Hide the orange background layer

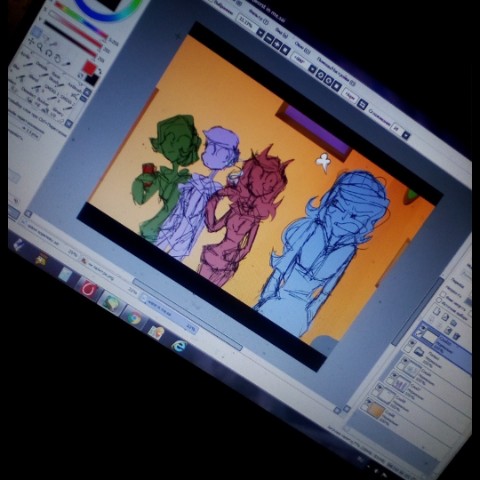tap(369, 402)
